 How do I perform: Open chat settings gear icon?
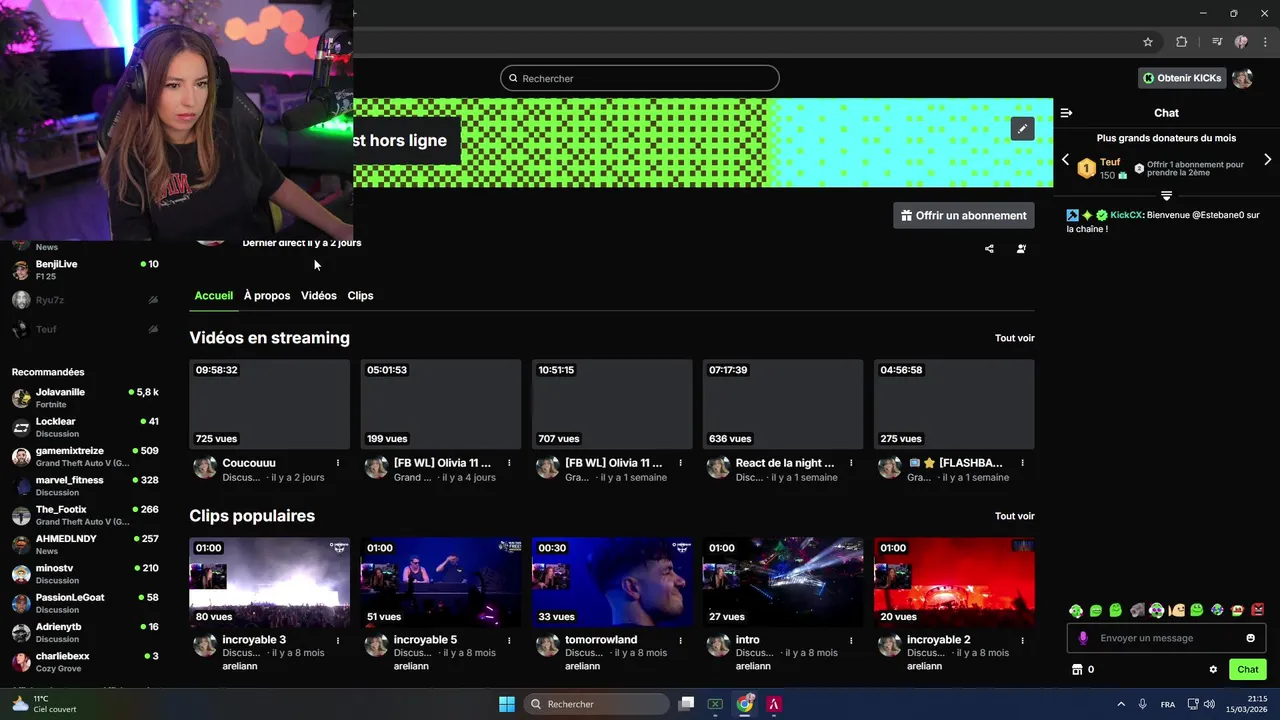click(x=1213, y=670)
